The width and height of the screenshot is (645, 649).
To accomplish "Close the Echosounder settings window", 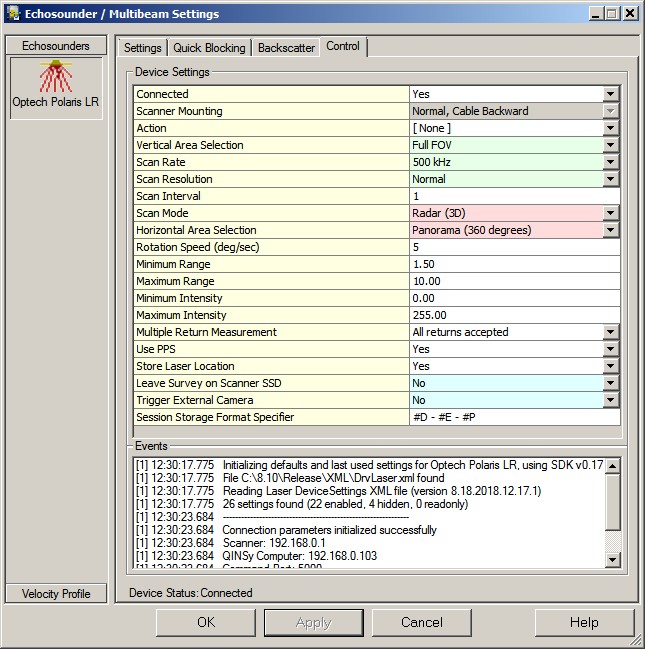I will (x=630, y=14).
